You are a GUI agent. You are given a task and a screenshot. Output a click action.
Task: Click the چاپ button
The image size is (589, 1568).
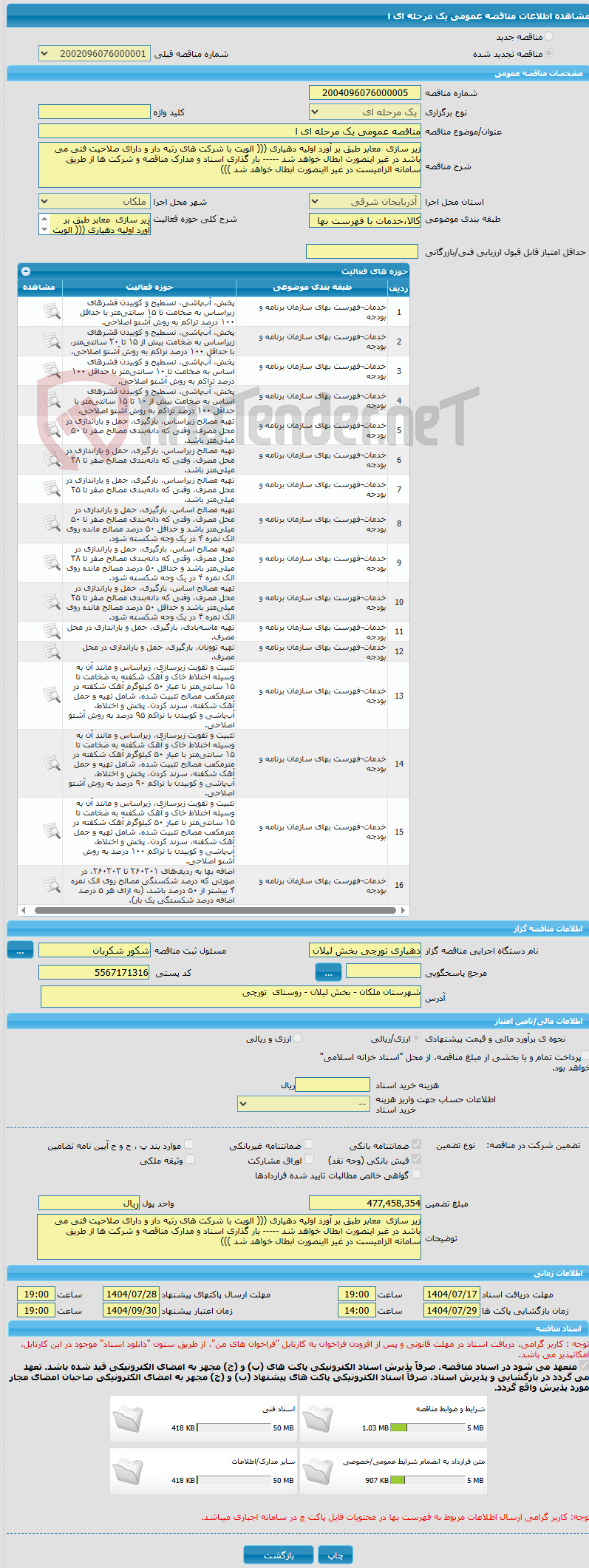point(336,1555)
